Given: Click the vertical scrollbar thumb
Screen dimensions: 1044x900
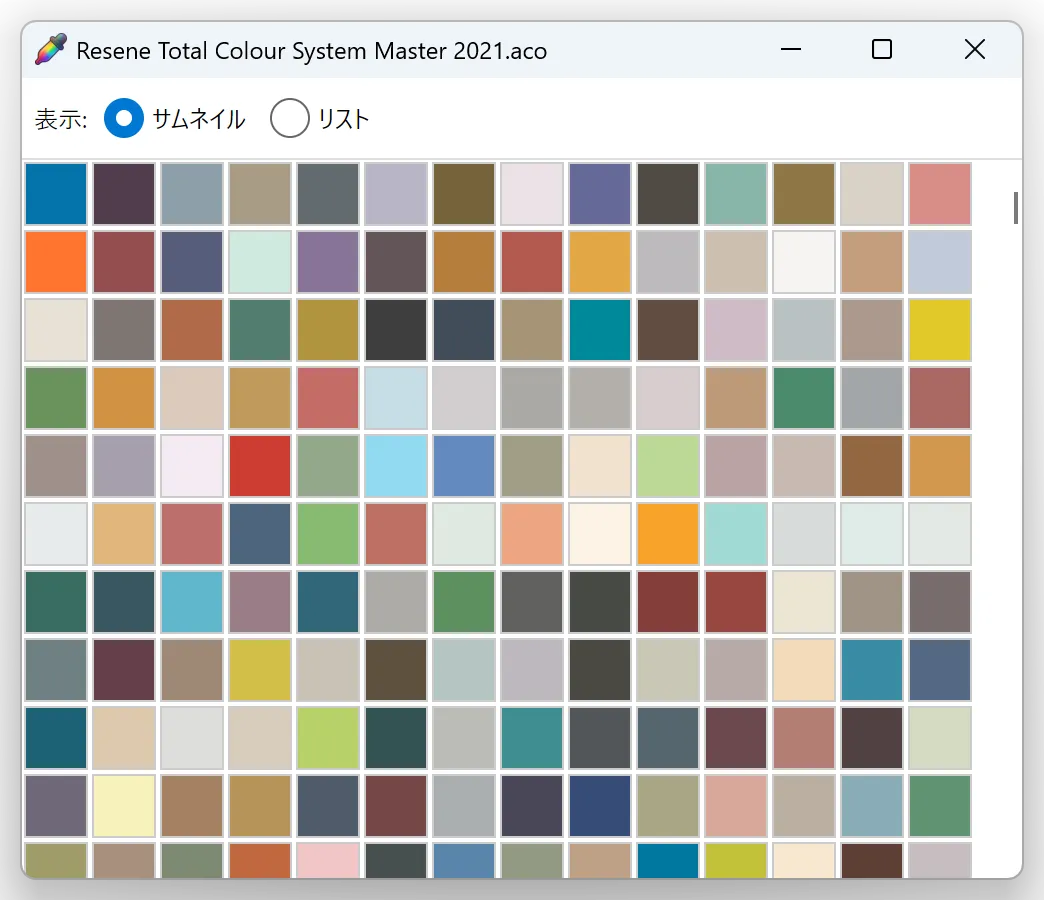Looking at the screenshot, I should click(x=1015, y=208).
